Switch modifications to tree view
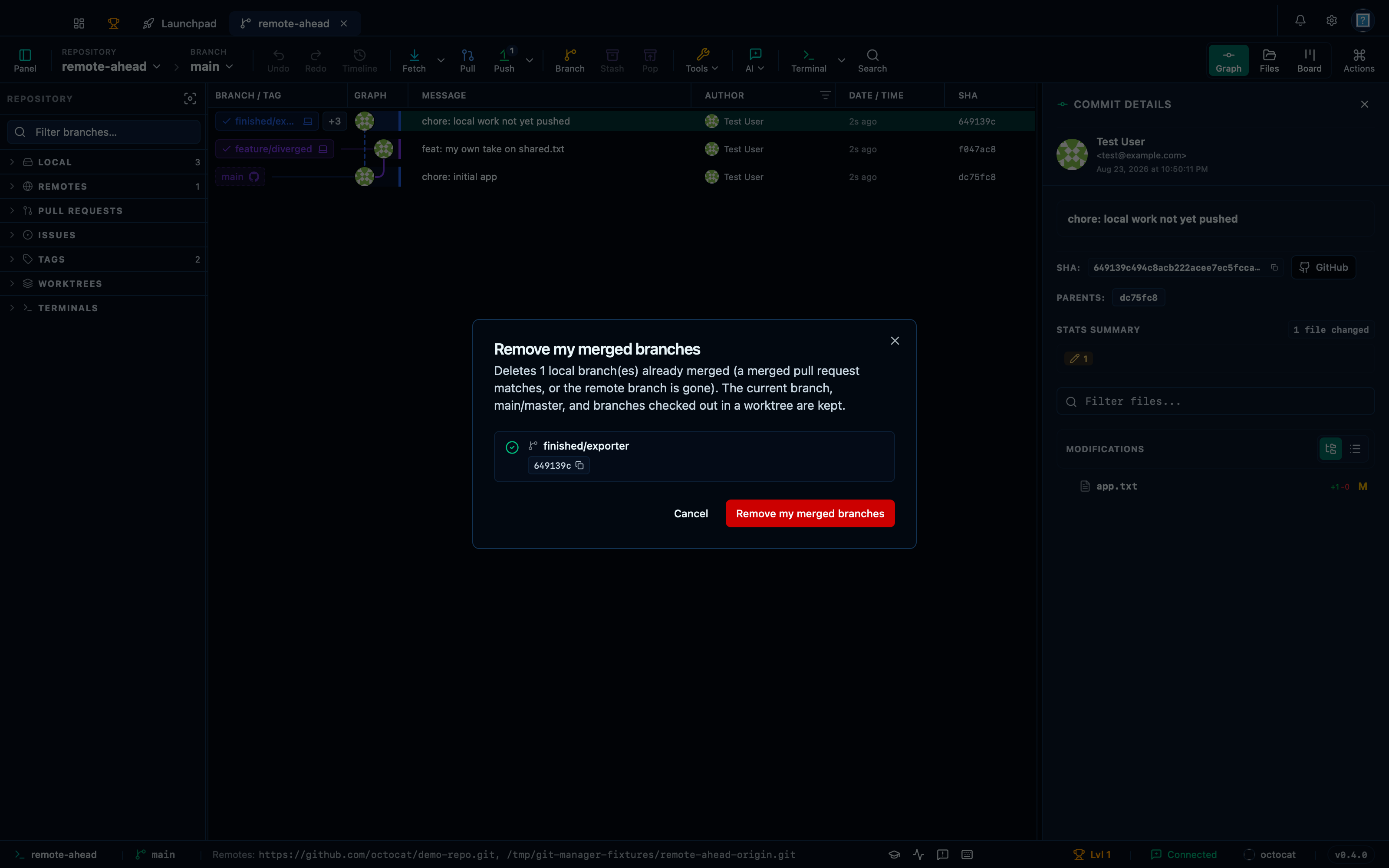 [1330, 449]
